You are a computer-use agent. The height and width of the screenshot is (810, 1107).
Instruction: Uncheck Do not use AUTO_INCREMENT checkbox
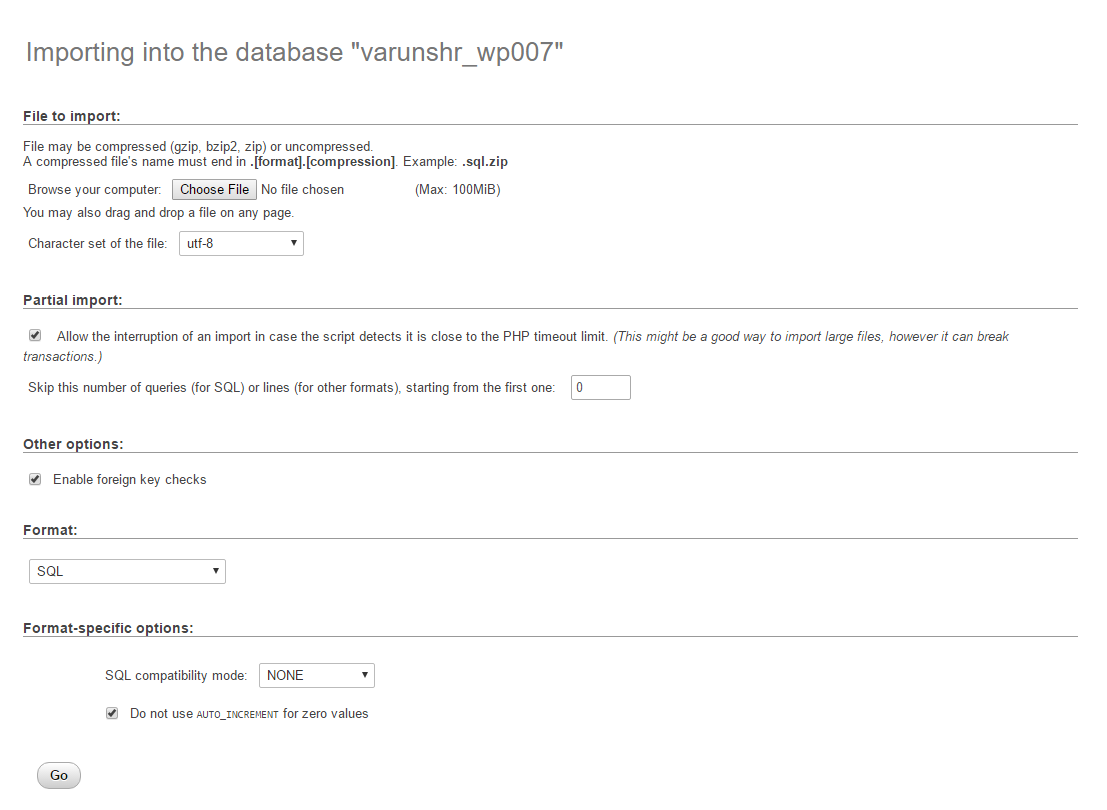112,713
